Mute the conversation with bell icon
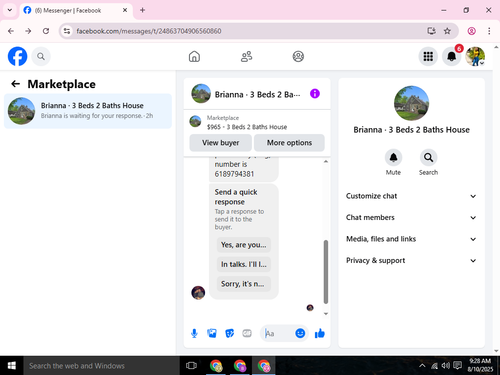Screen dimensions: 500x375 coord(393,157)
